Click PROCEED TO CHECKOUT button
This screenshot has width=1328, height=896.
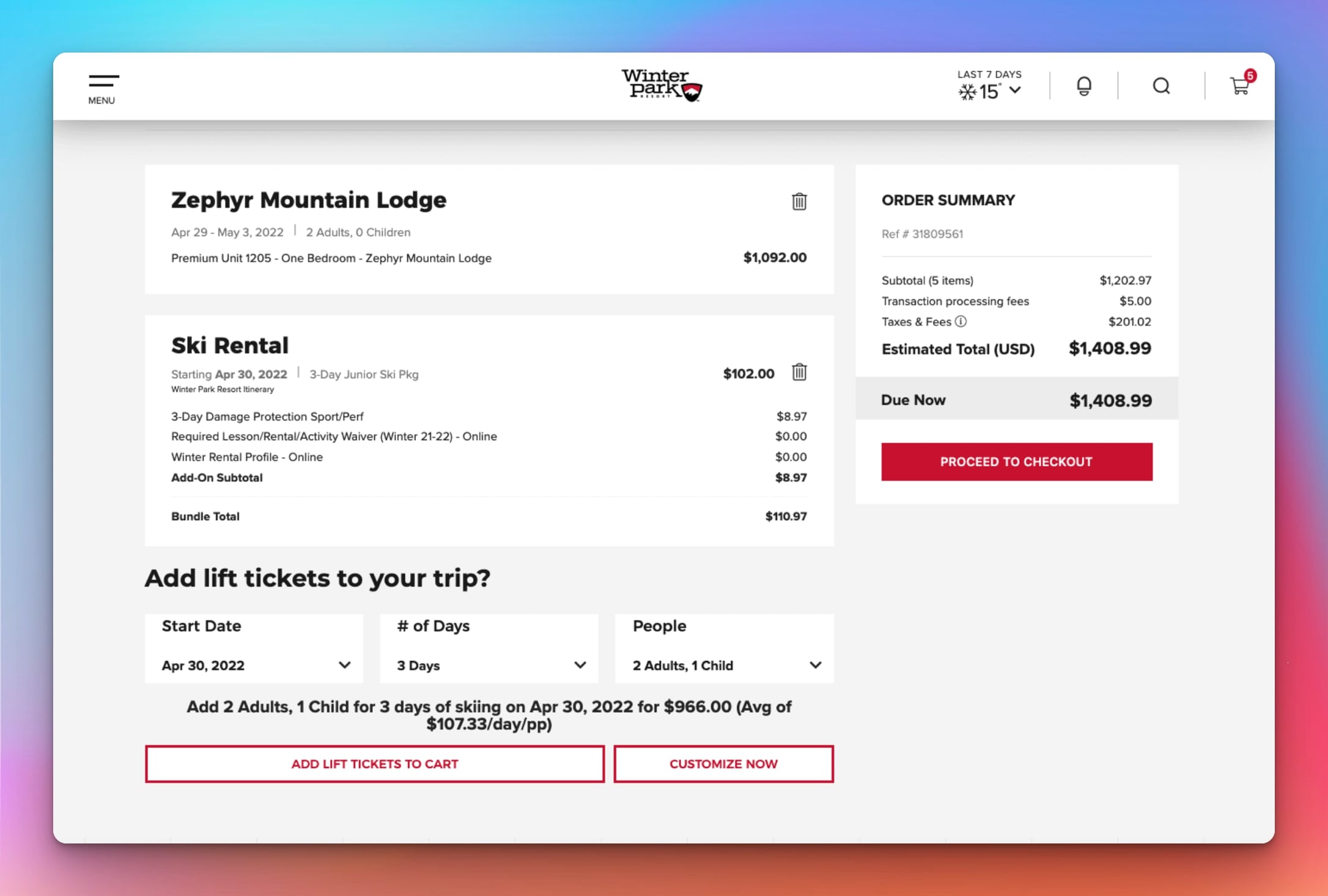coord(1016,461)
